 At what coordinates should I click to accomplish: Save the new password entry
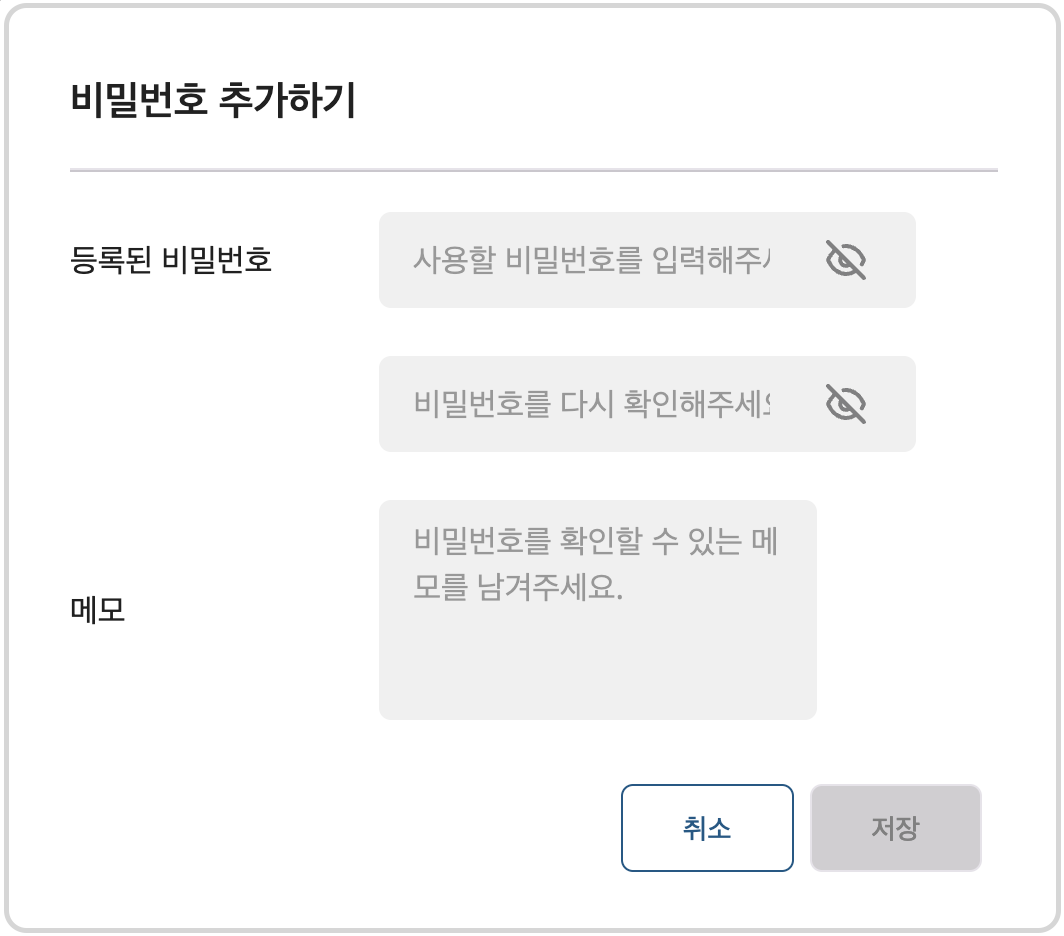coord(896,828)
